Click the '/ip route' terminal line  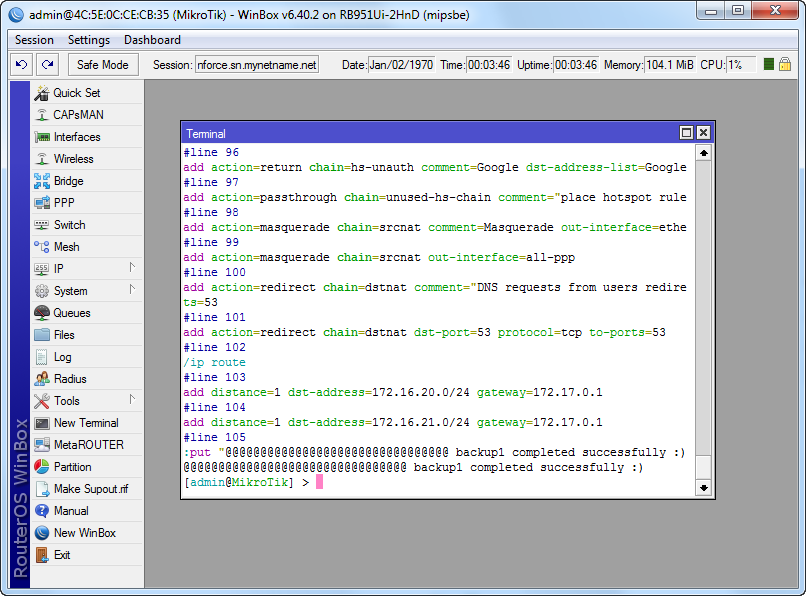tap(214, 362)
